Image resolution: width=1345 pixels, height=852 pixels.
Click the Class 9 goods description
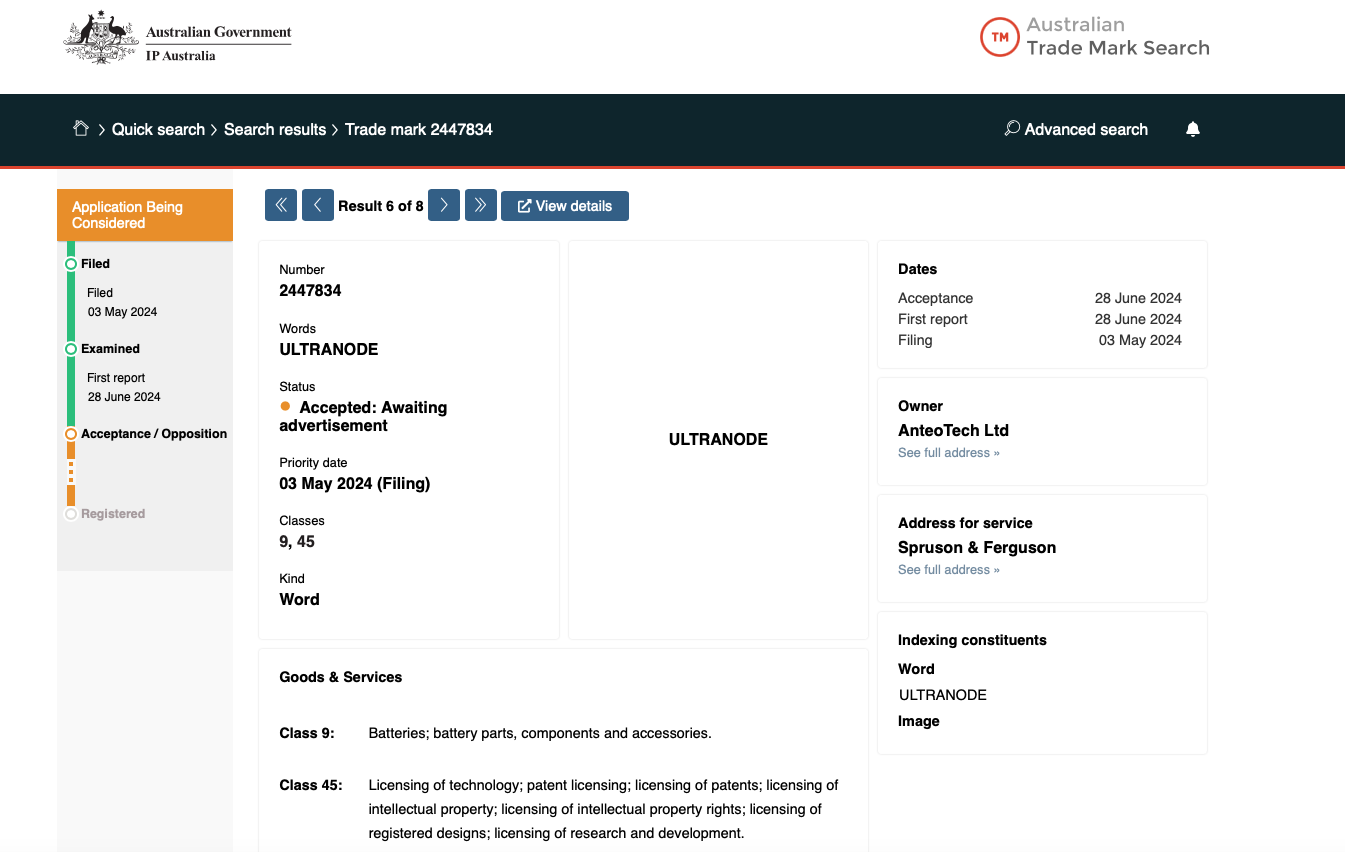click(540, 733)
